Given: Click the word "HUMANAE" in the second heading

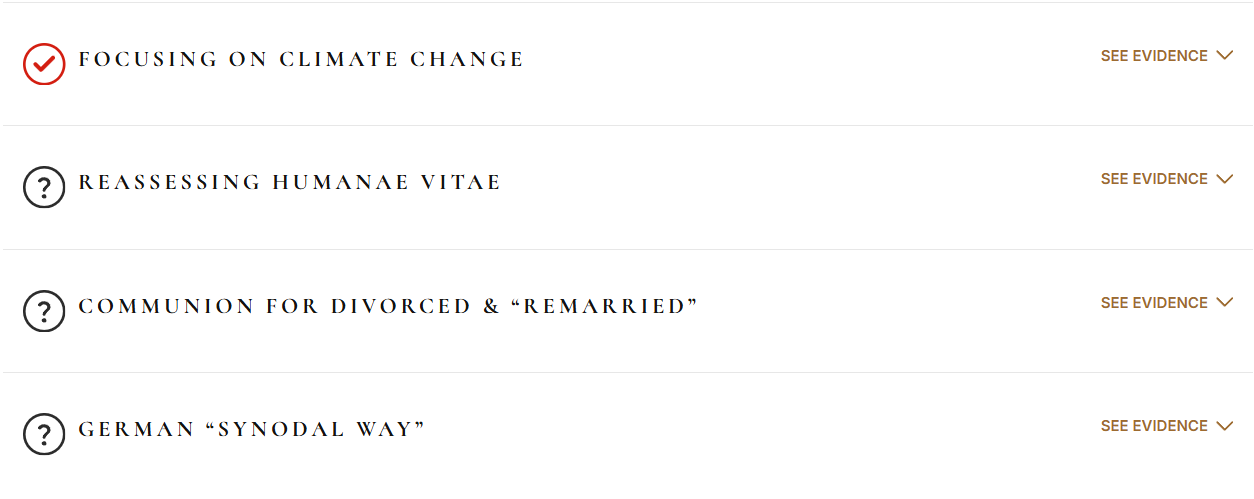Looking at the screenshot, I should [x=340, y=183].
